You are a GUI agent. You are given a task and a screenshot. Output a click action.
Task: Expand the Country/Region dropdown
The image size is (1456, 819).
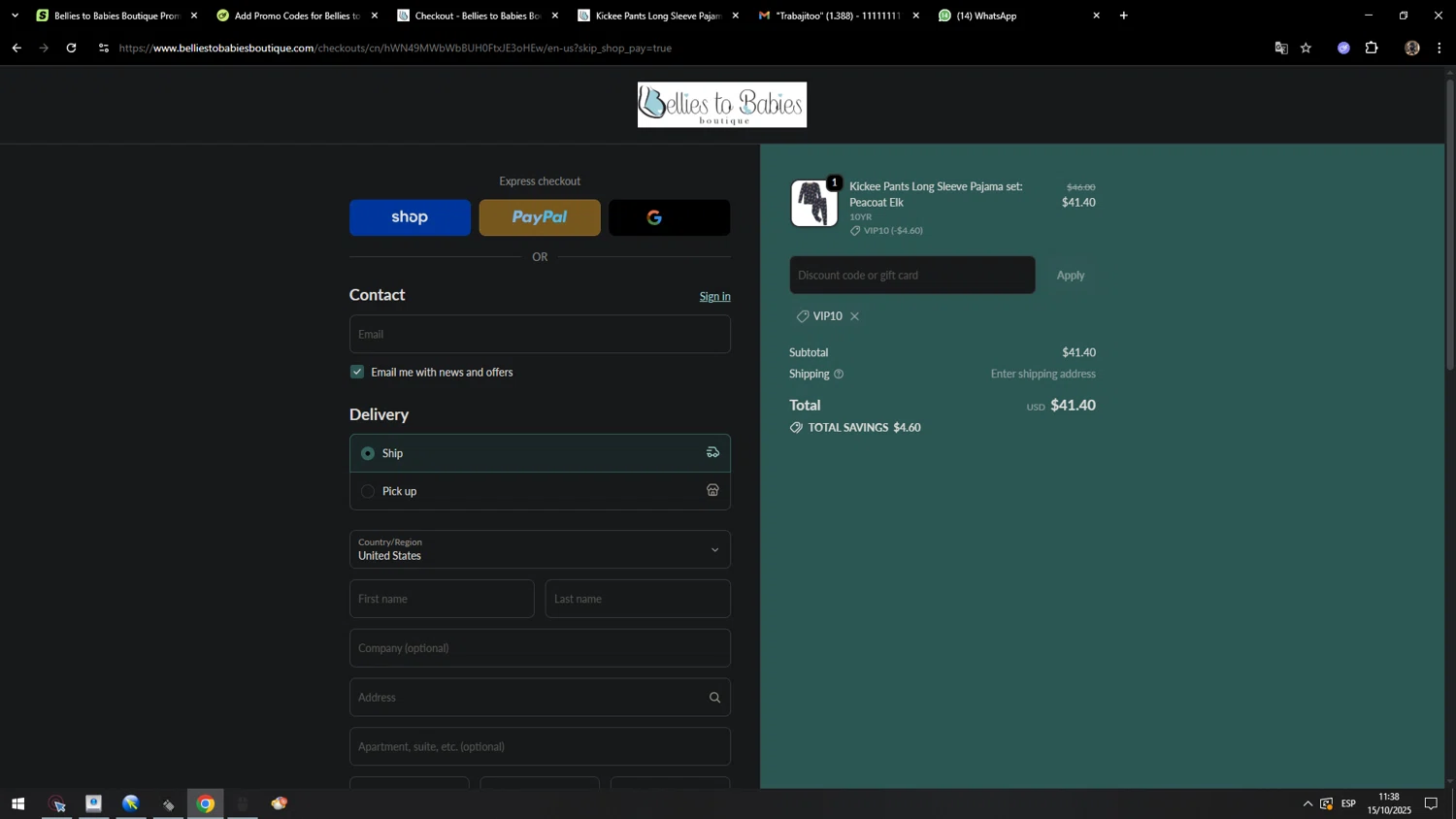pos(540,549)
